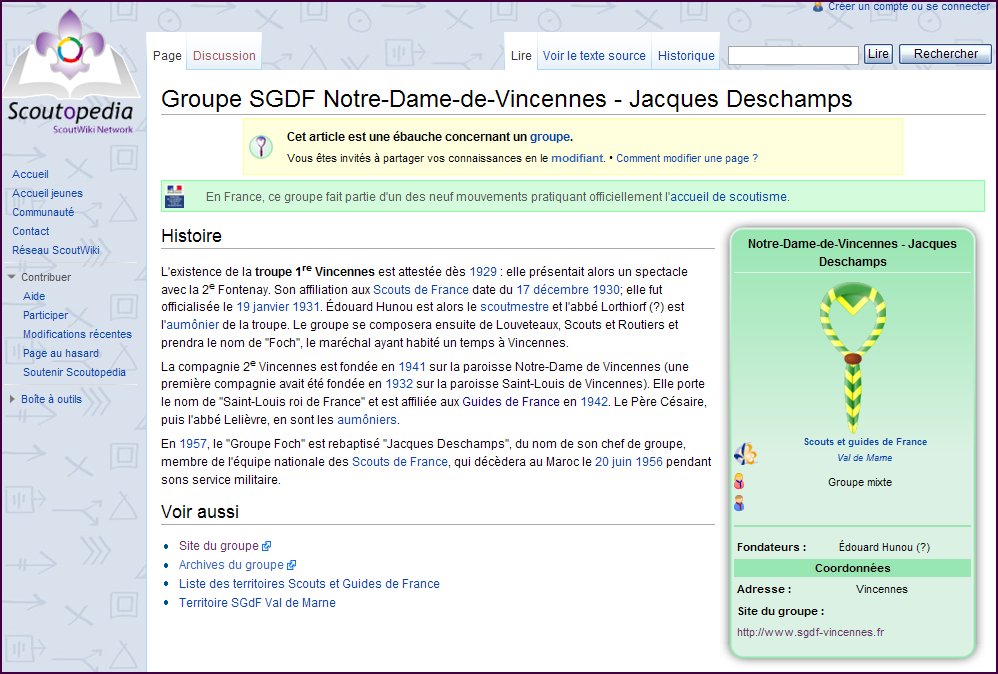Switch to the Discussion tab
The height and width of the screenshot is (674, 998).
tap(224, 56)
